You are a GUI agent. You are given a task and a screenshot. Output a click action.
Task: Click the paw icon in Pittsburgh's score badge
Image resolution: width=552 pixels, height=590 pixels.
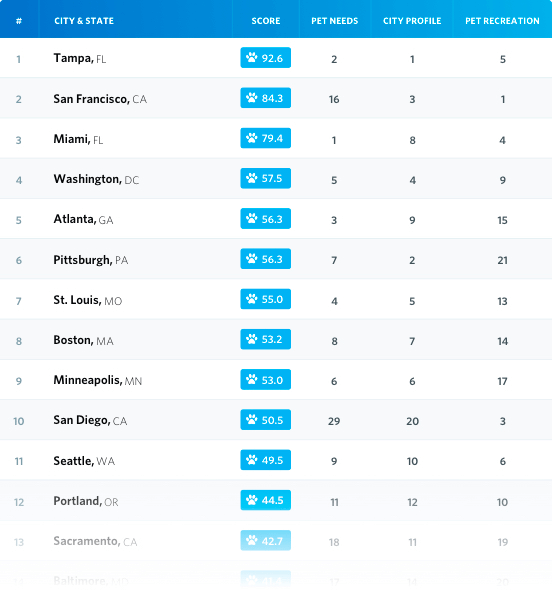pos(251,259)
